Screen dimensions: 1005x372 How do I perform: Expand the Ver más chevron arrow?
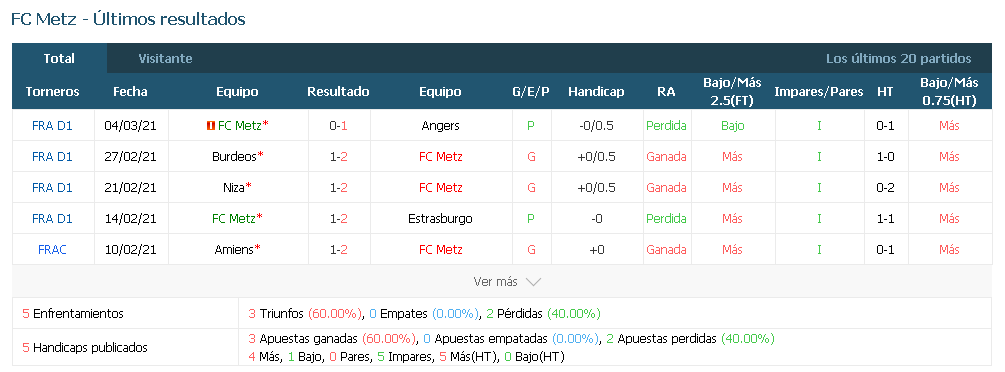533,282
